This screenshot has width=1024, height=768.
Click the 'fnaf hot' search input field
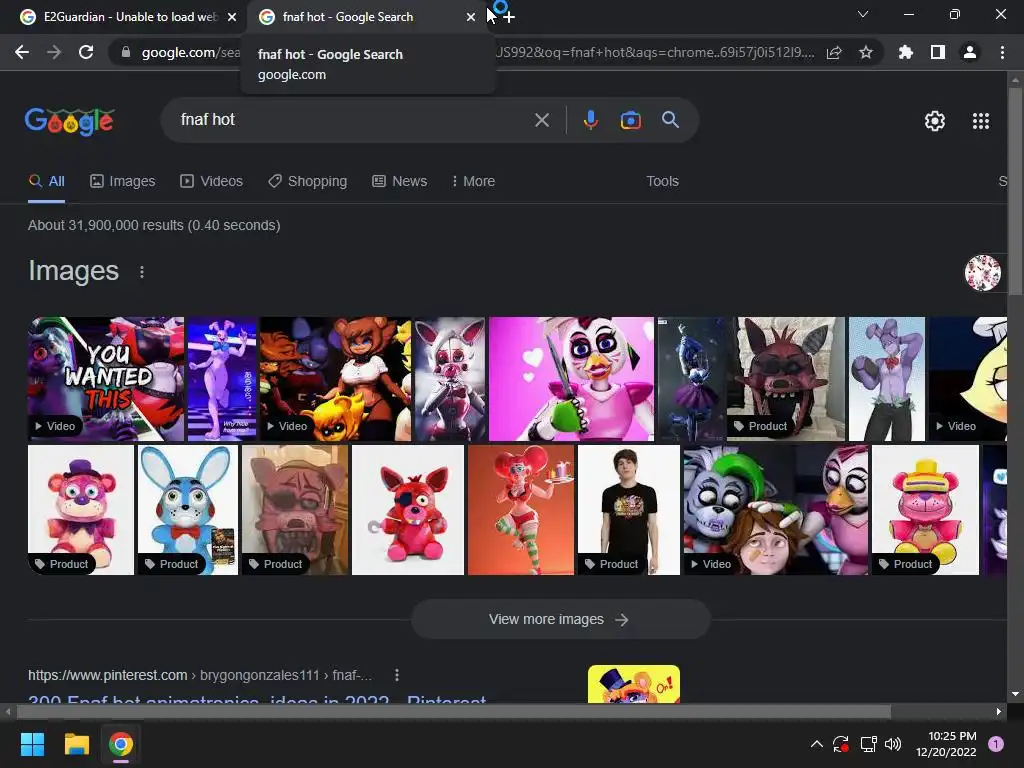pyautogui.click(x=353, y=120)
